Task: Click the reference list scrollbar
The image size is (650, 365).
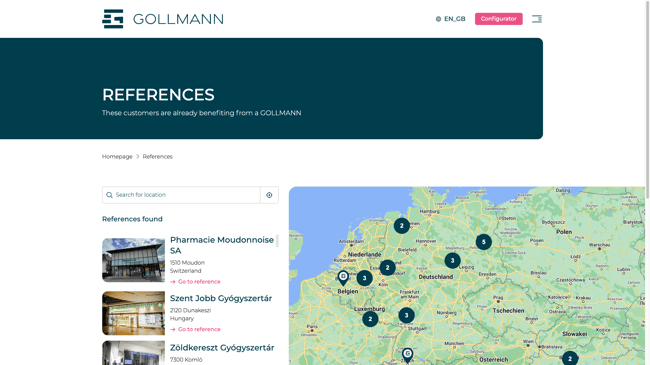Action: (x=277, y=241)
